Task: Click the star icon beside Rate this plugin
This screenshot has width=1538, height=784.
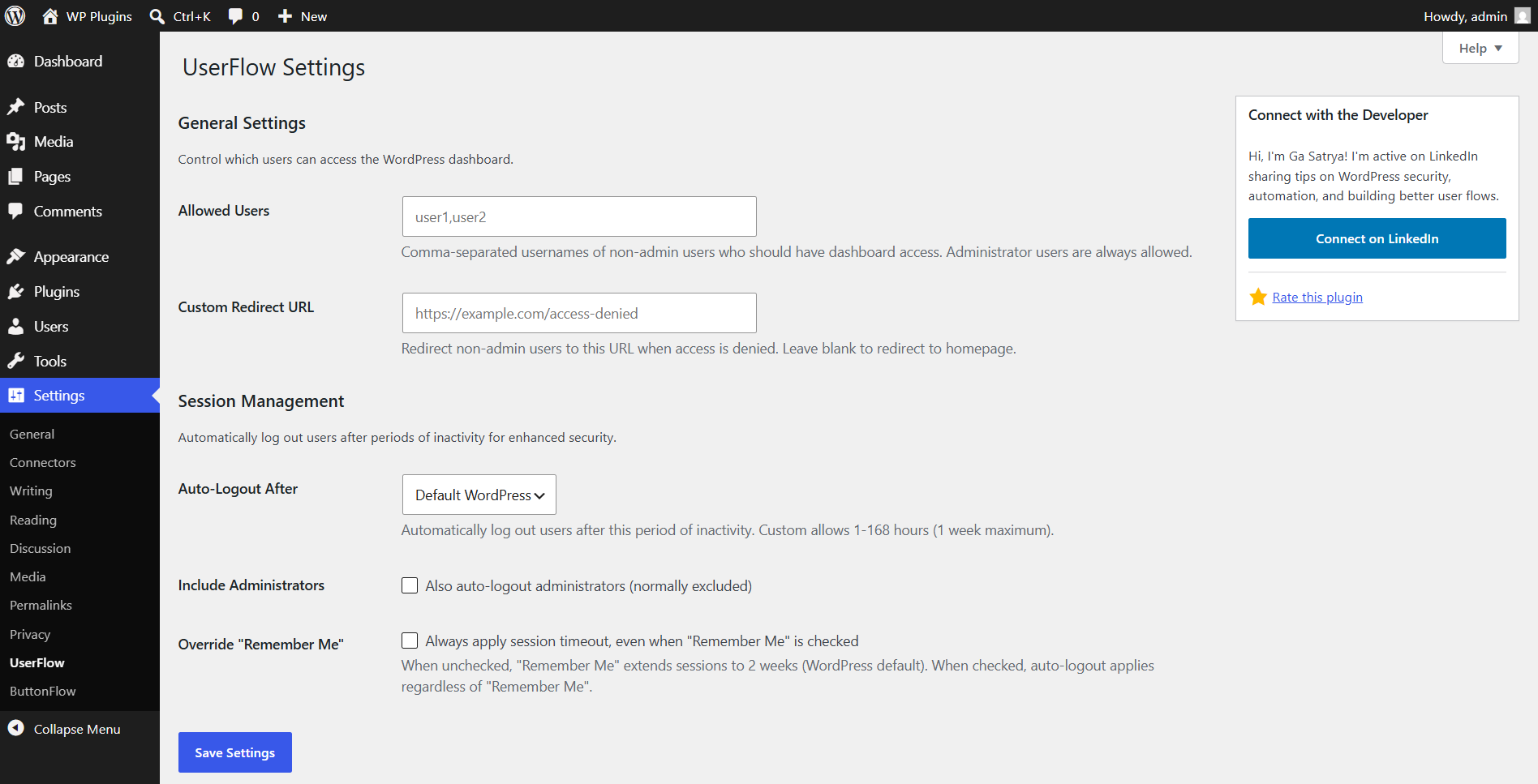Action: pyautogui.click(x=1258, y=297)
